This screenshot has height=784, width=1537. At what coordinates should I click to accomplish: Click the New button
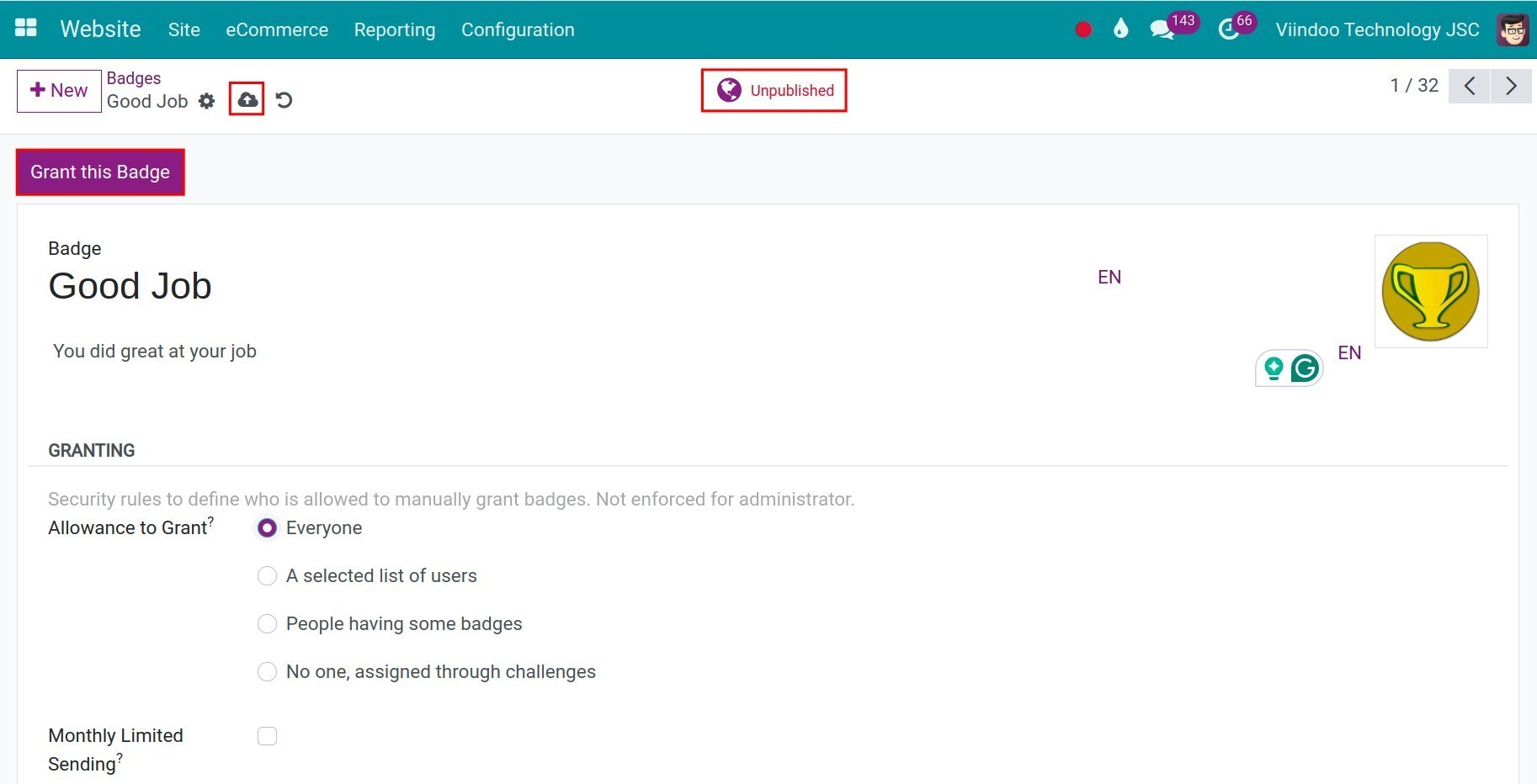coord(59,90)
